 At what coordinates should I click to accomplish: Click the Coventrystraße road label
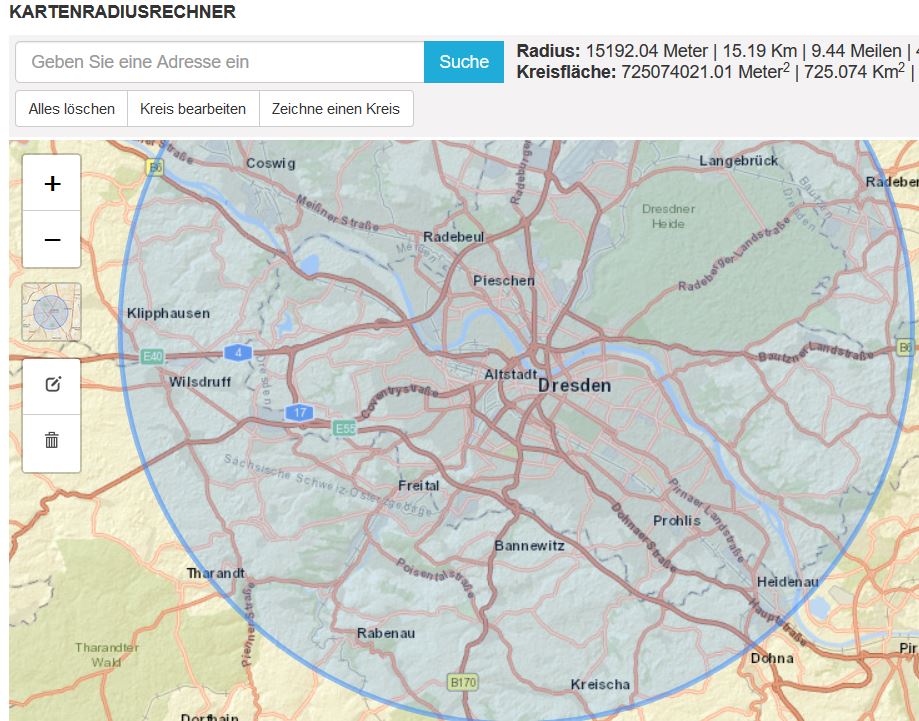[399, 400]
